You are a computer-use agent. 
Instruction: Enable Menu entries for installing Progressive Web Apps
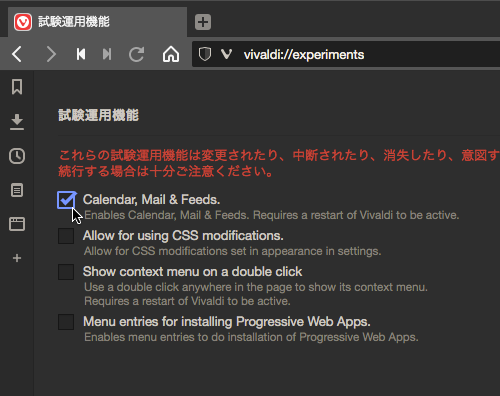66,322
